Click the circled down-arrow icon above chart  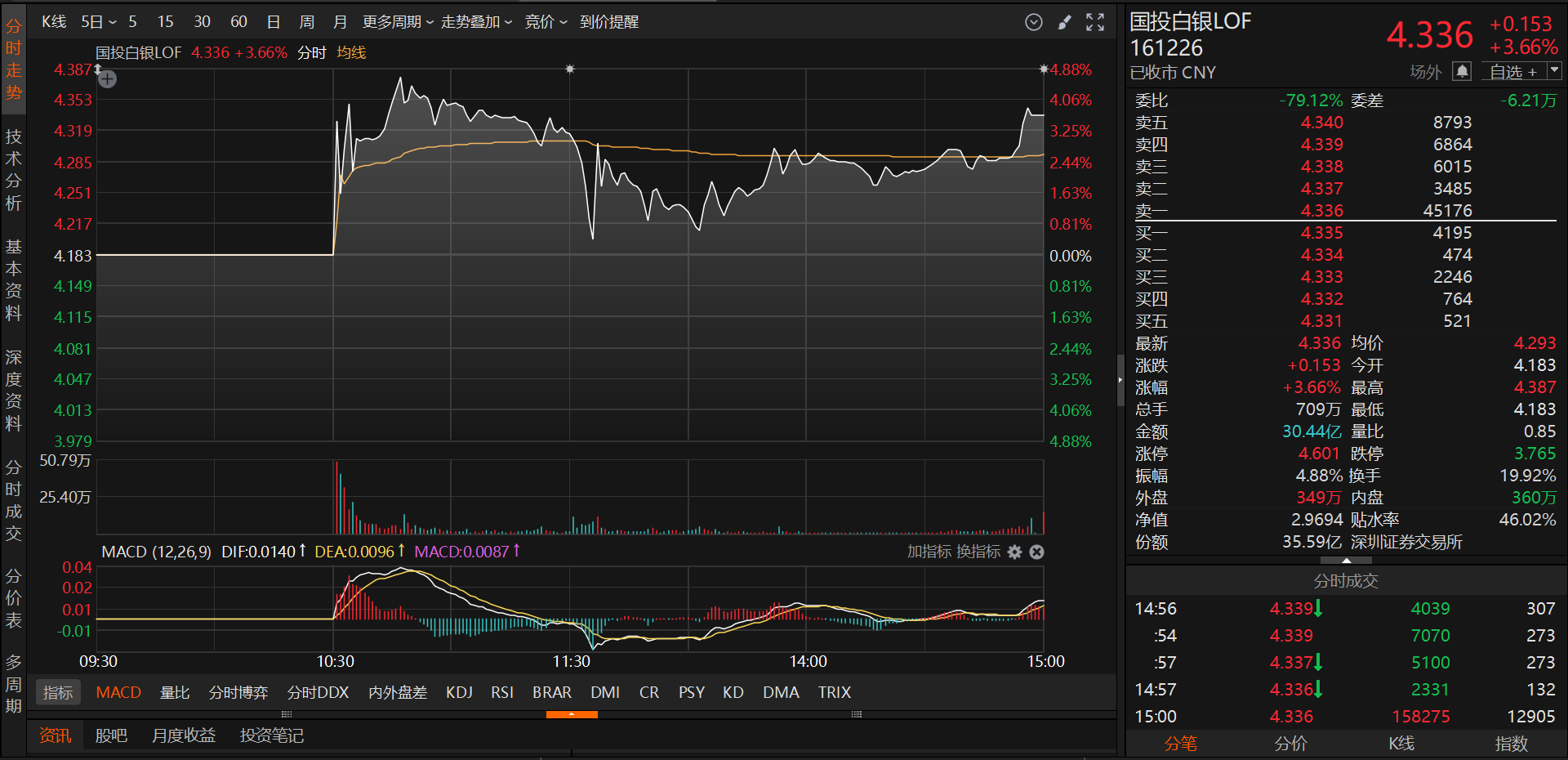[1034, 23]
